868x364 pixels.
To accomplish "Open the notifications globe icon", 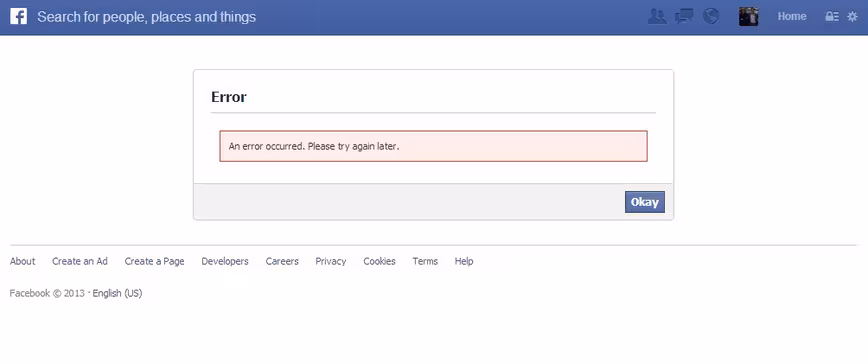I will coord(711,17).
